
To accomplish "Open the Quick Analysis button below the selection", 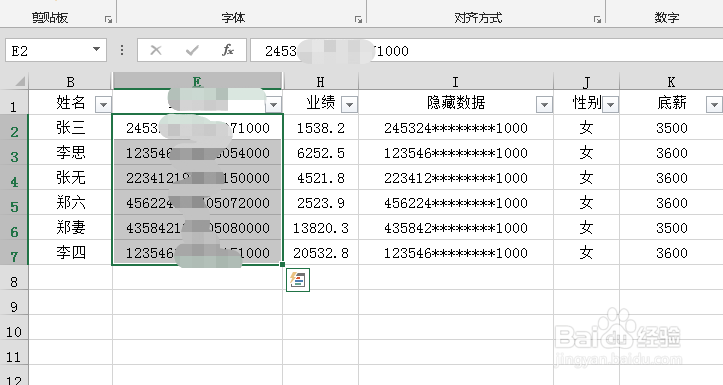I will (298, 280).
